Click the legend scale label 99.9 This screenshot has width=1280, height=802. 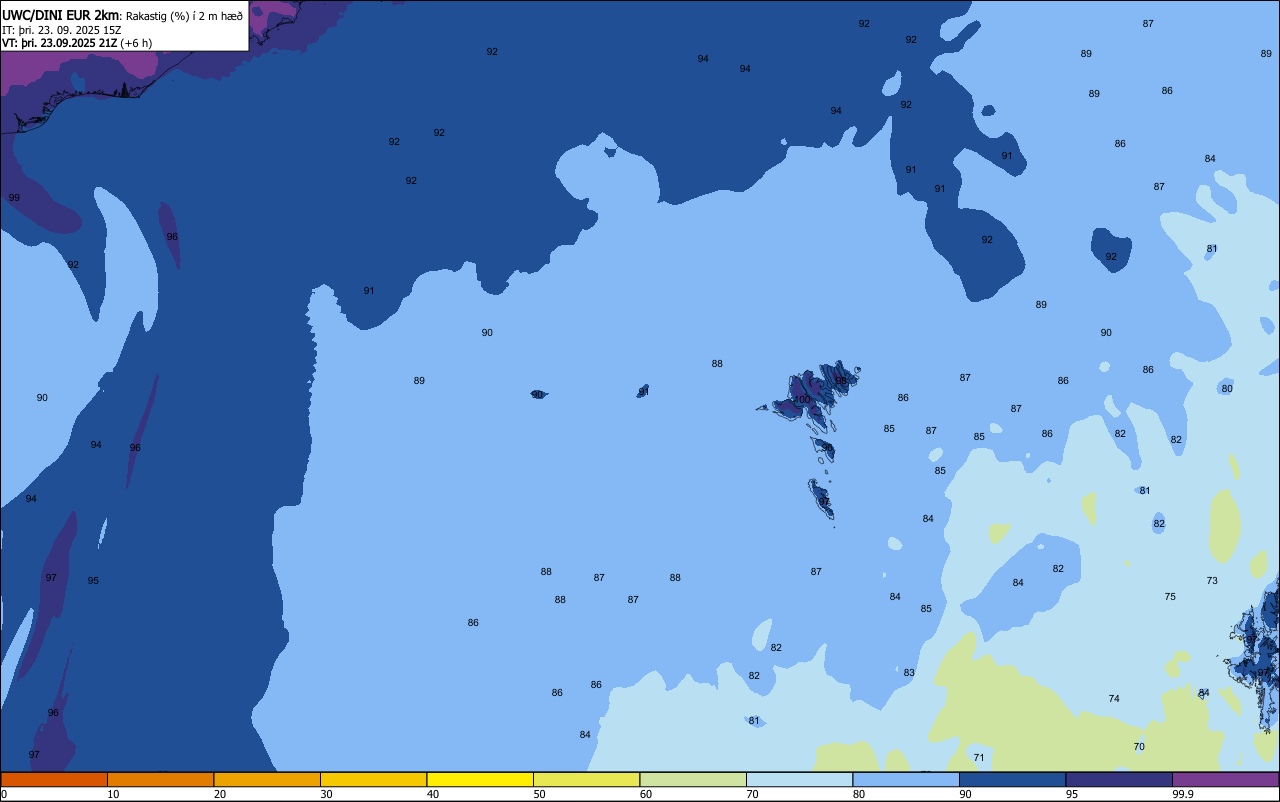pyautogui.click(x=1183, y=794)
